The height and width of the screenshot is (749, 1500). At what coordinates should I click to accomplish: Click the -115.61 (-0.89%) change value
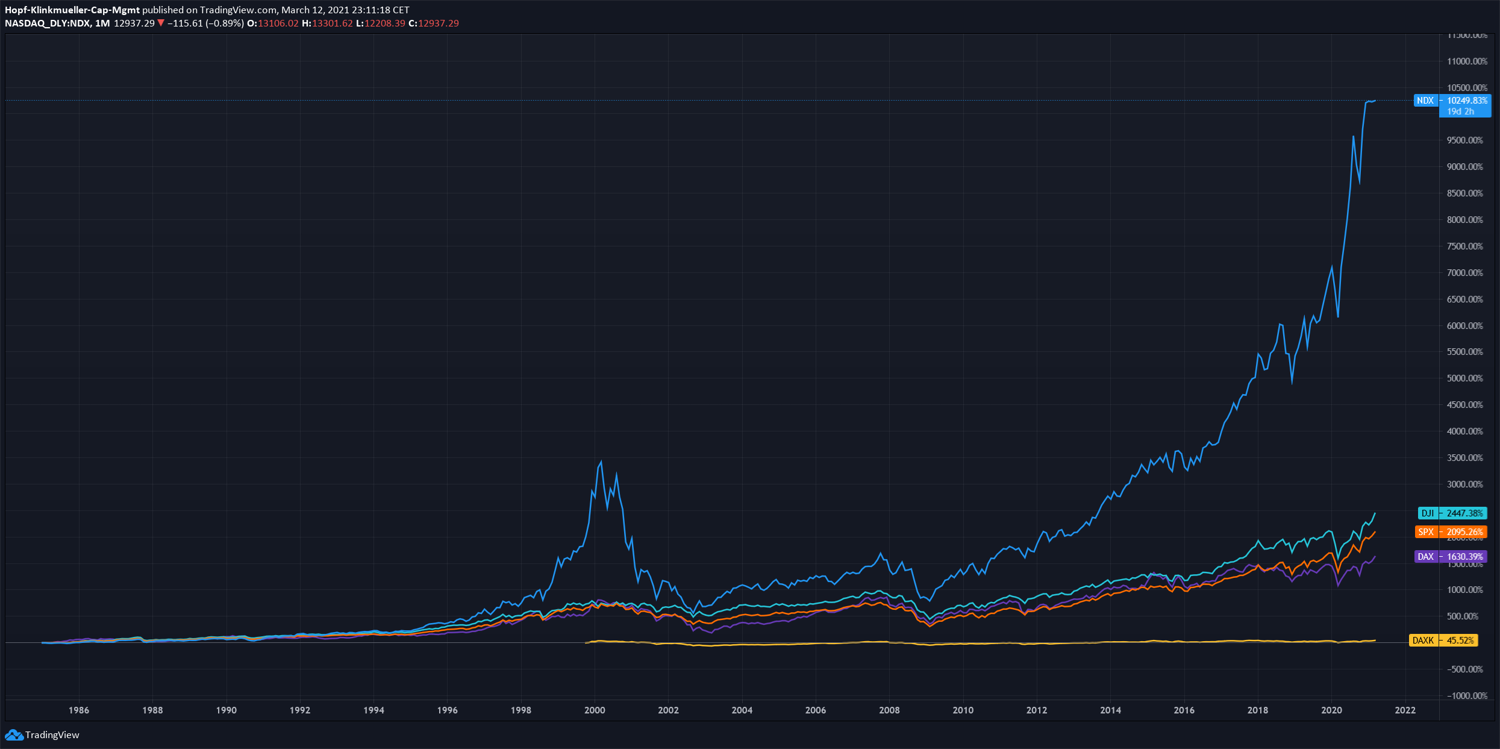coord(207,23)
